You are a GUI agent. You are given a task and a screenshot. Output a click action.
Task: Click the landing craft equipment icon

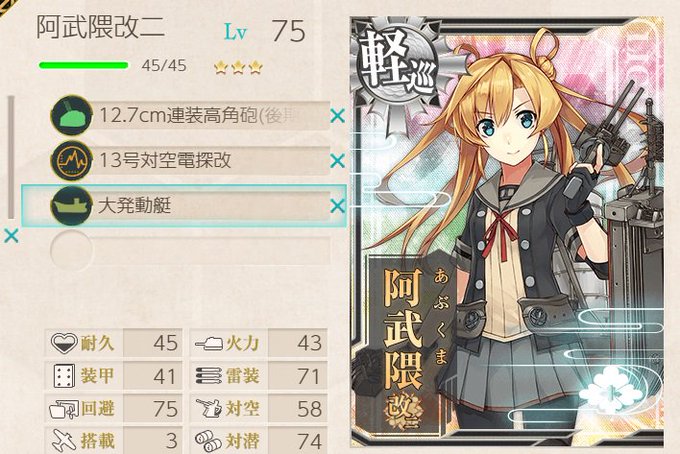tap(72, 206)
